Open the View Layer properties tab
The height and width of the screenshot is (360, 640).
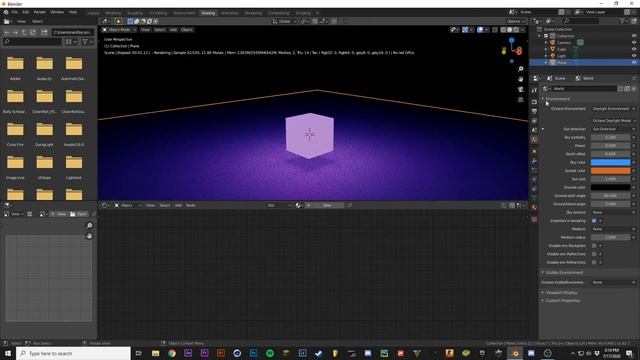[x=534, y=121]
